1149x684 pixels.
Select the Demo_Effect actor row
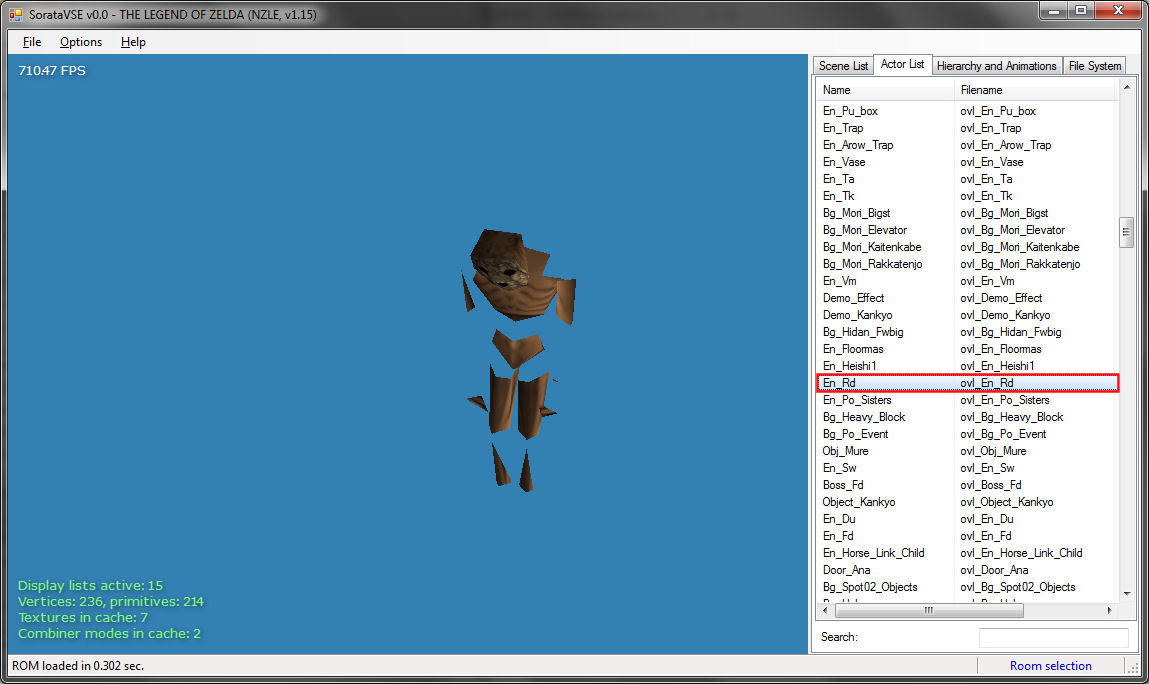[x=967, y=298]
